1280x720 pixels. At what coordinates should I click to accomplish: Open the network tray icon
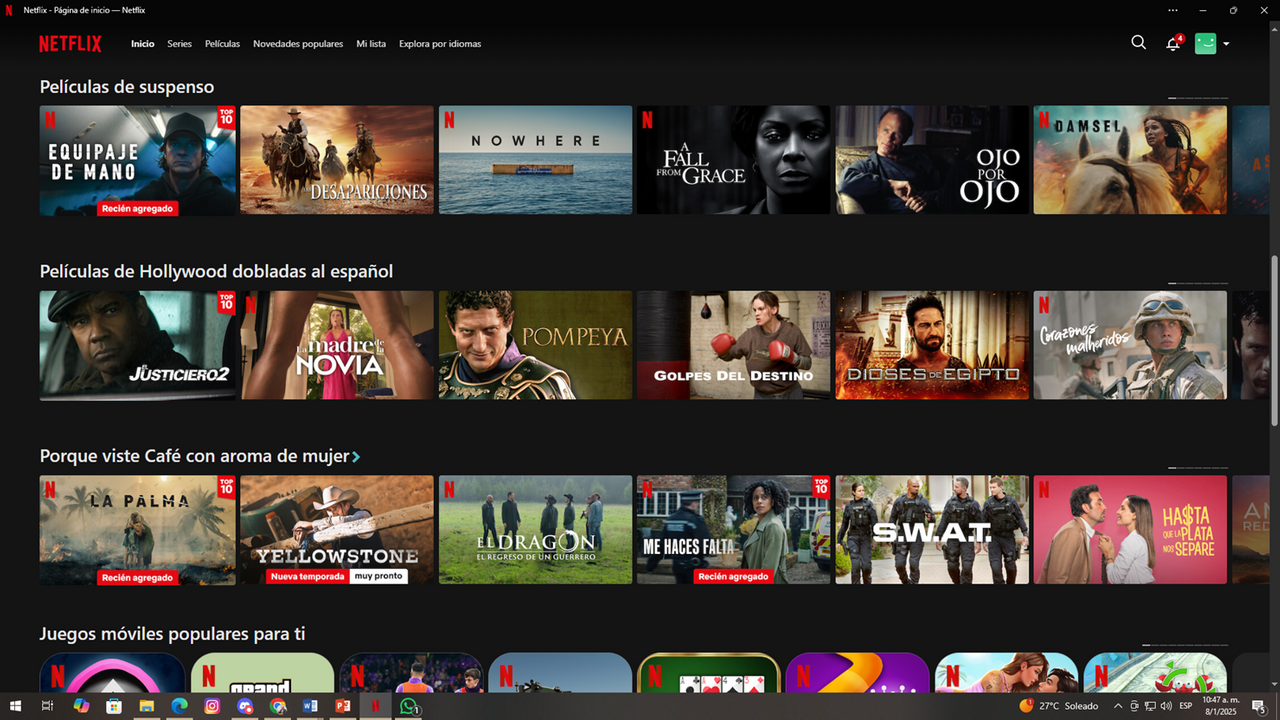[1150, 706]
